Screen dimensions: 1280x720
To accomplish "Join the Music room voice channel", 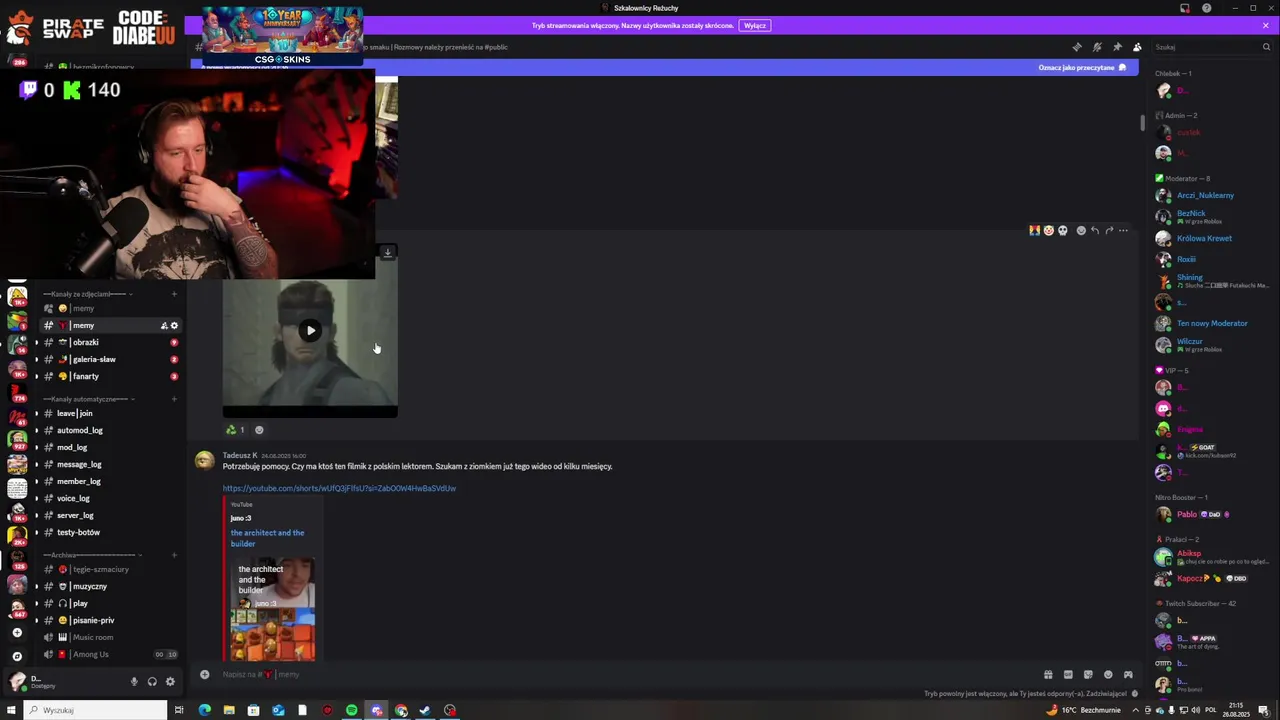I will click(110, 637).
